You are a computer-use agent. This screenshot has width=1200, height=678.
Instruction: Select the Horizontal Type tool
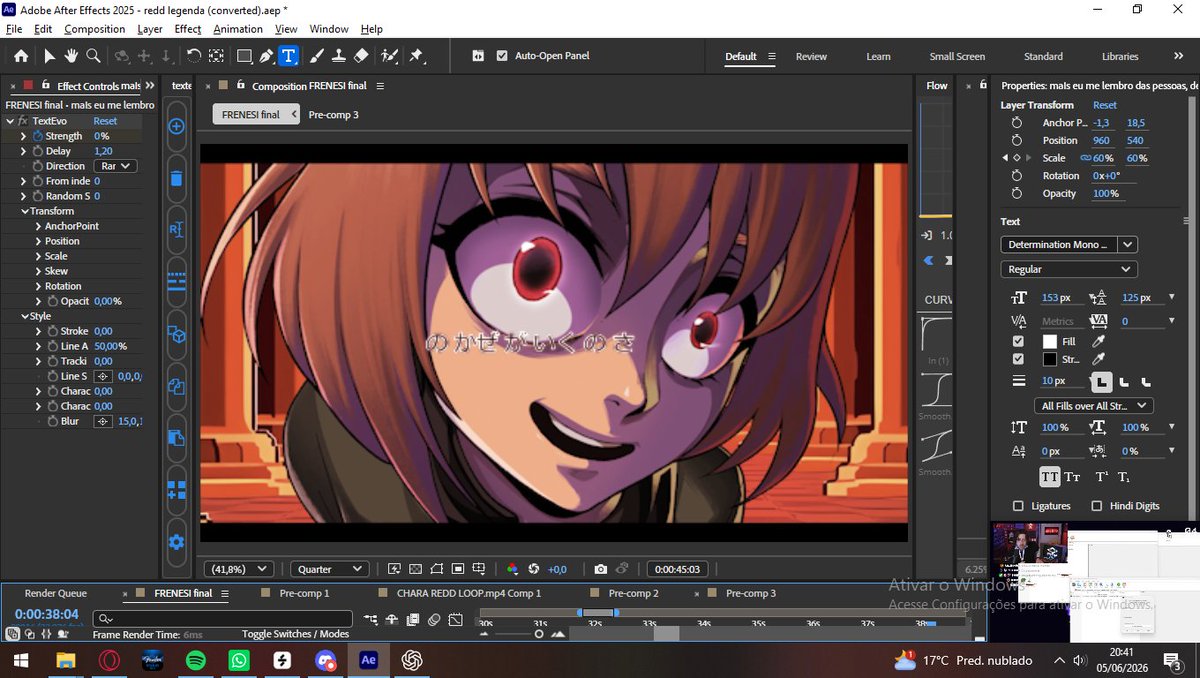288,56
